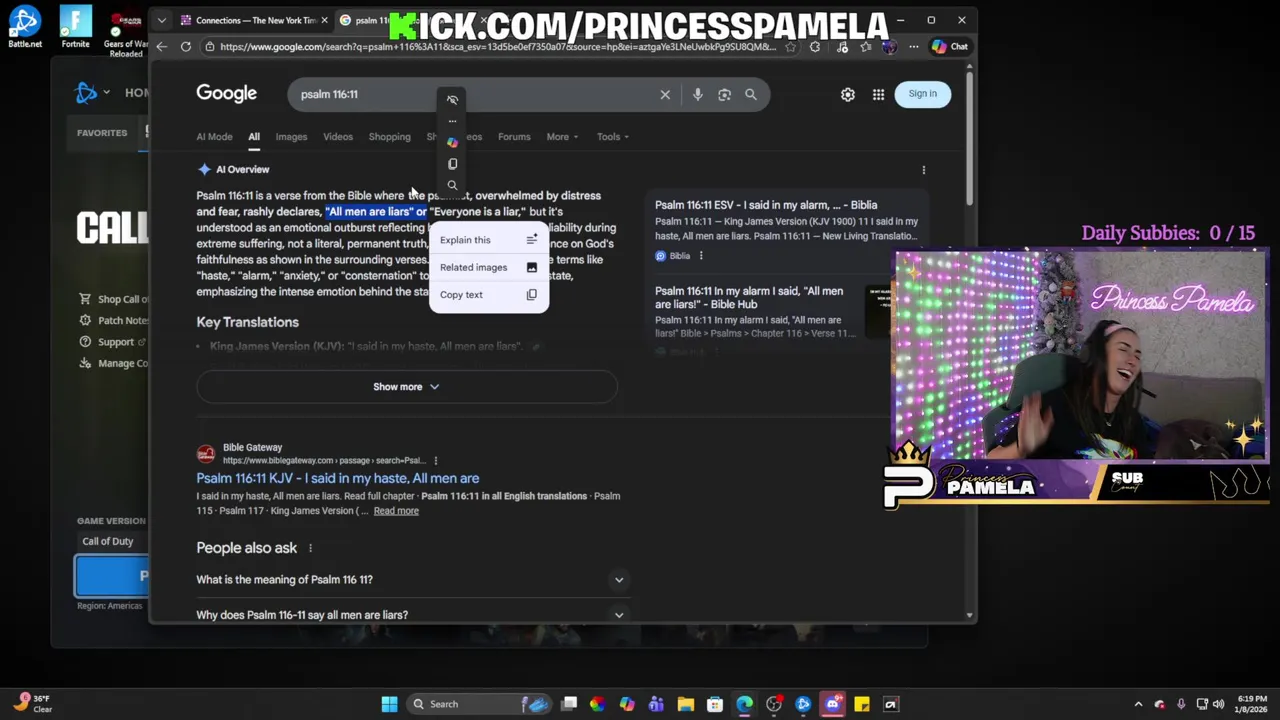
Task: Click in the Google search input field
Action: (x=475, y=94)
